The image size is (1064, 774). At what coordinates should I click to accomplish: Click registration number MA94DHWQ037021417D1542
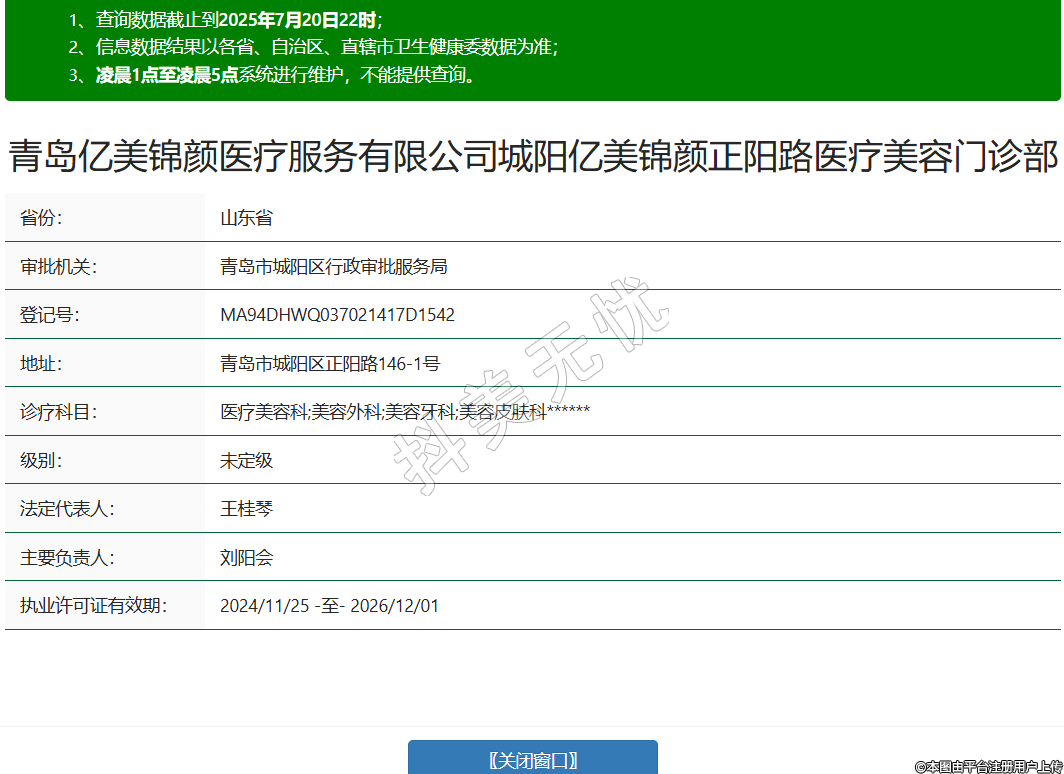(x=337, y=315)
